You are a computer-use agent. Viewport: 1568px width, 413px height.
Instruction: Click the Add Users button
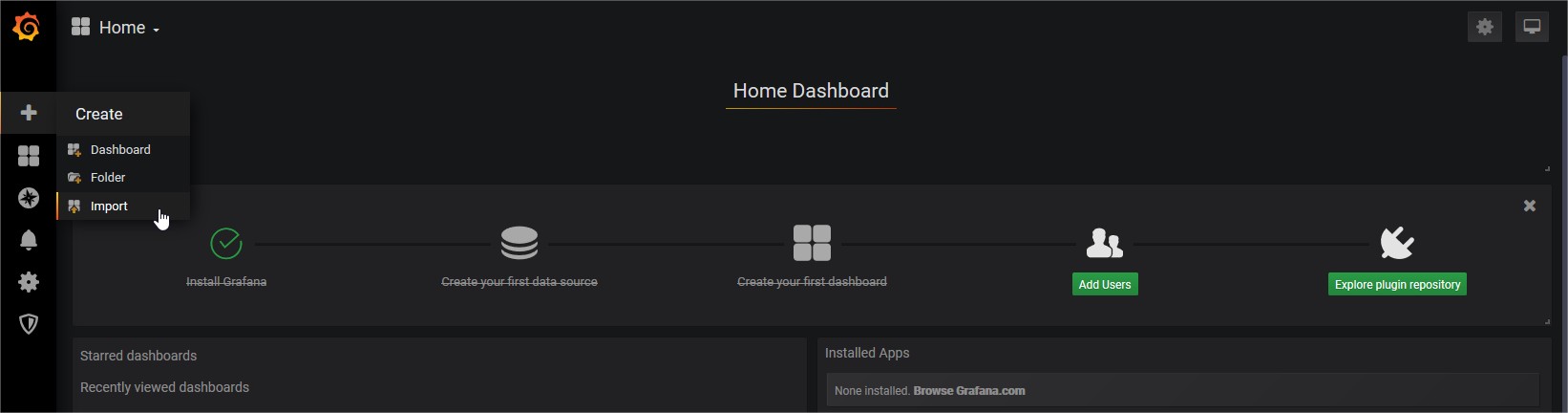coord(1105,284)
